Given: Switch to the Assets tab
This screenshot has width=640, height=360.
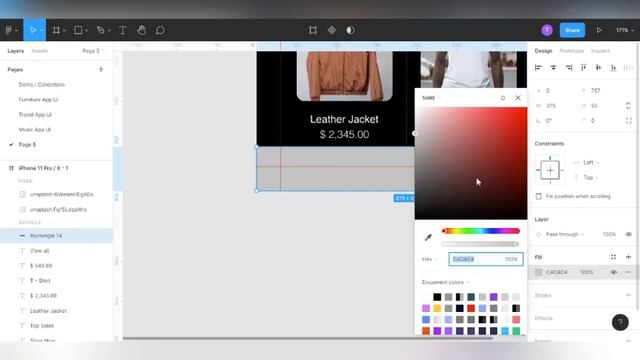Looking at the screenshot, I should [40, 51].
